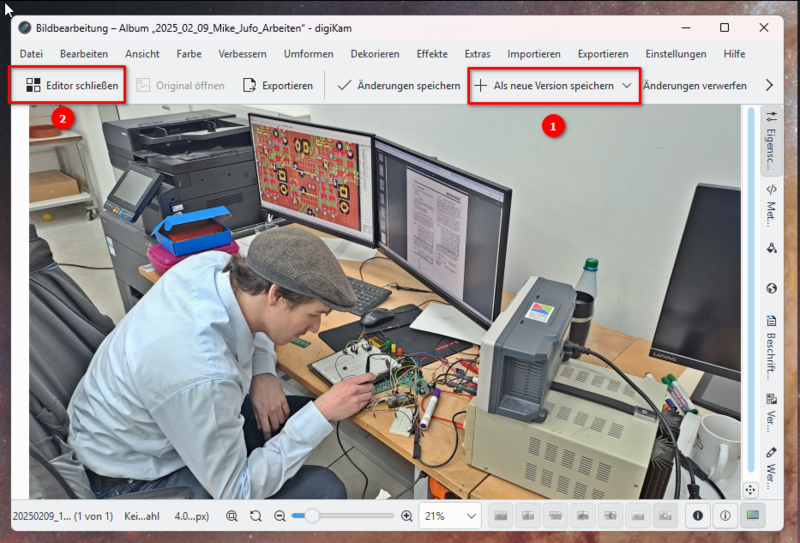Open the Extras menu
Image resolution: width=800 pixels, height=543 pixels.
tap(477, 54)
